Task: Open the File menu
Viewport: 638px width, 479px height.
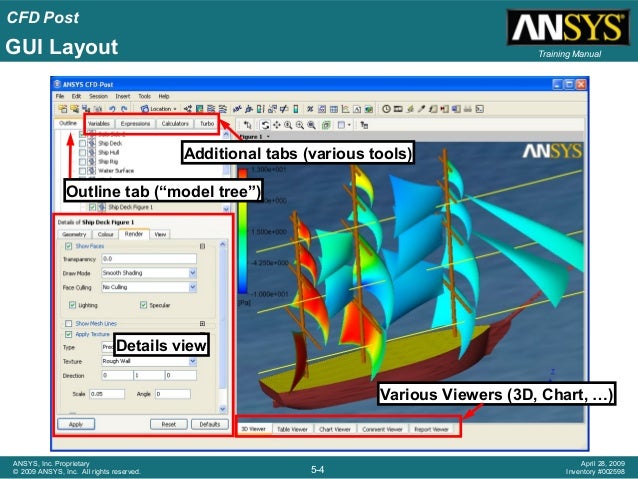Action: point(60,96)
